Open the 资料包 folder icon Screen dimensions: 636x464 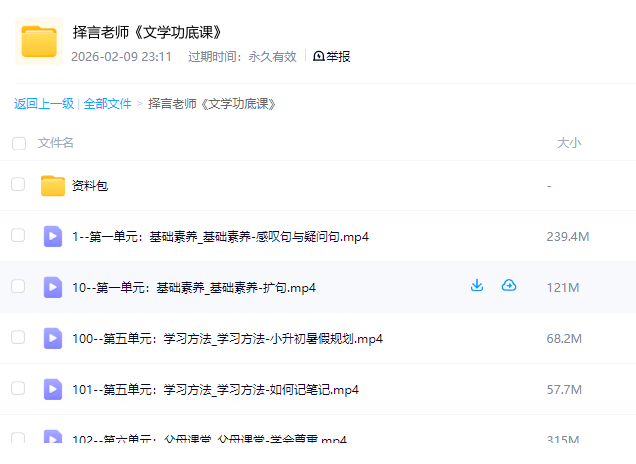pyautogui.click(x=53, y=185)
